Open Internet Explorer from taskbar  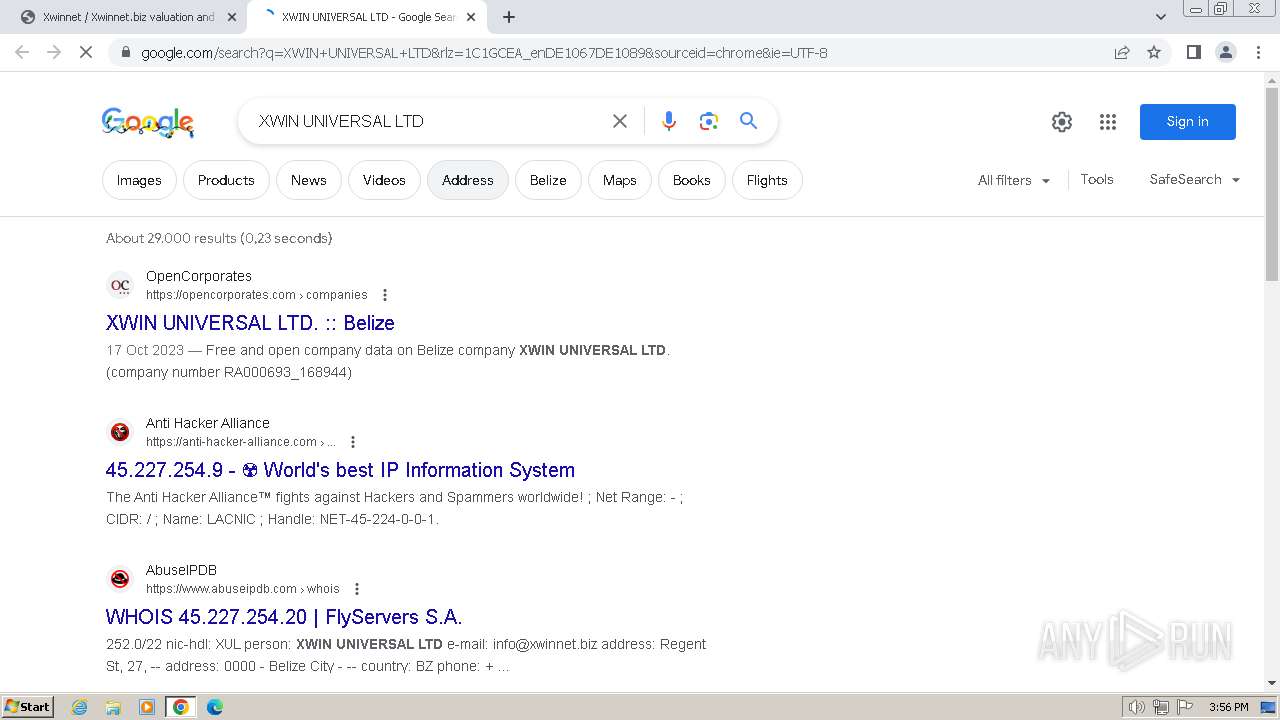click(x=80, y=707)
